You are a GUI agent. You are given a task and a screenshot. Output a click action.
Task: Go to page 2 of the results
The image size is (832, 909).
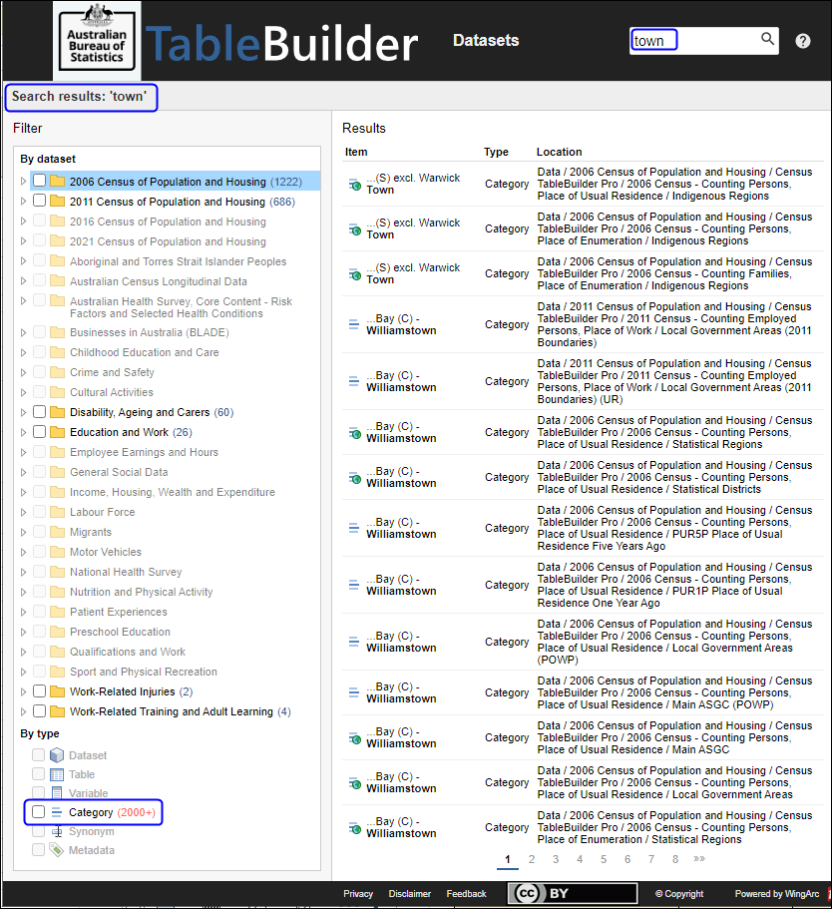point(531,859)
